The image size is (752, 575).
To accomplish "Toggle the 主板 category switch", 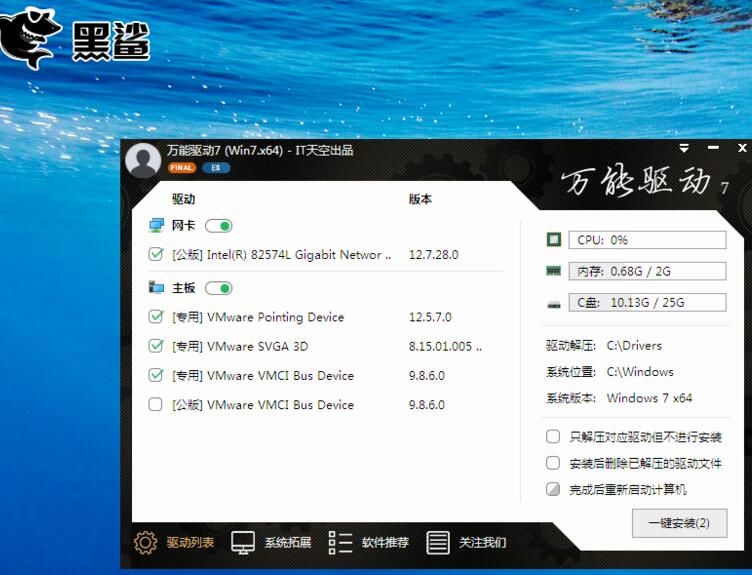I will tap(218, 288).
